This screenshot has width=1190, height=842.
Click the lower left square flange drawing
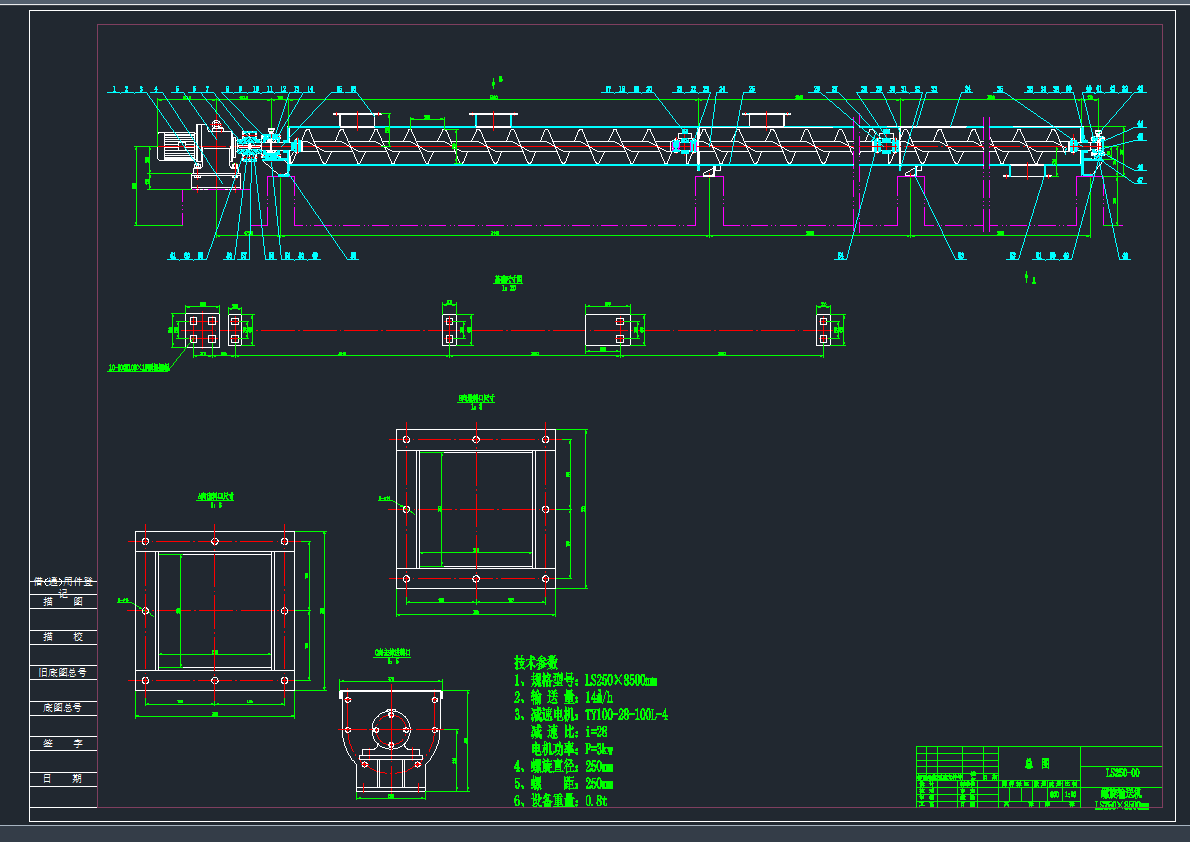(x=215, y=610)
